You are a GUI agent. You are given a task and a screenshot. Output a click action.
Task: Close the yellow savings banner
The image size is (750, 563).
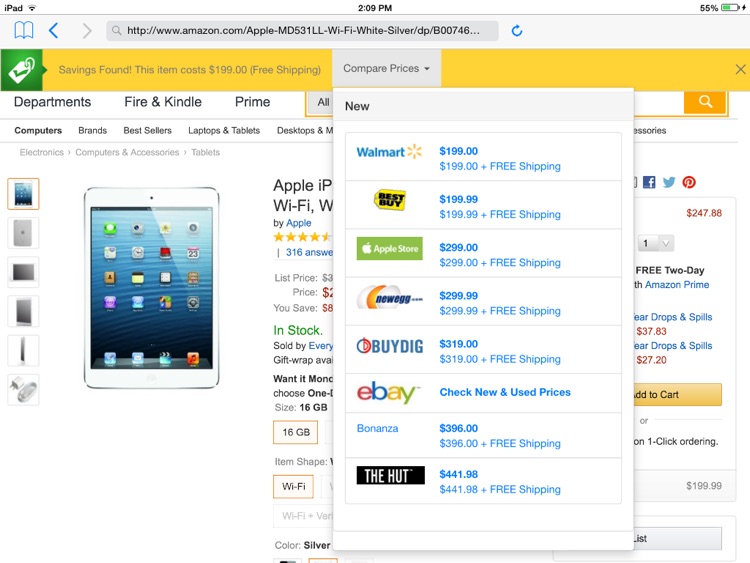(740, 69)
